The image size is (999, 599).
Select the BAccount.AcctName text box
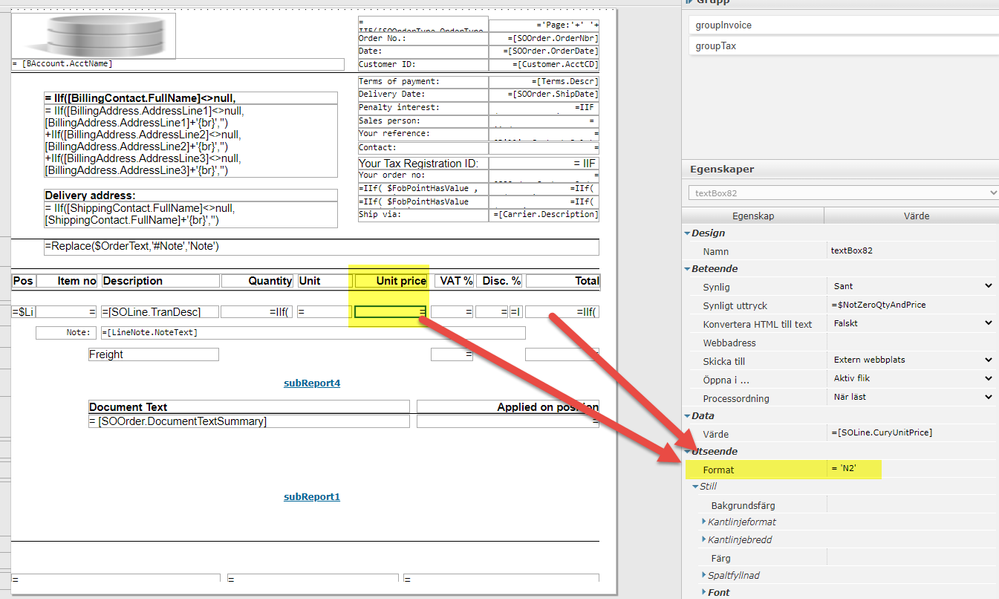(178, 64)
